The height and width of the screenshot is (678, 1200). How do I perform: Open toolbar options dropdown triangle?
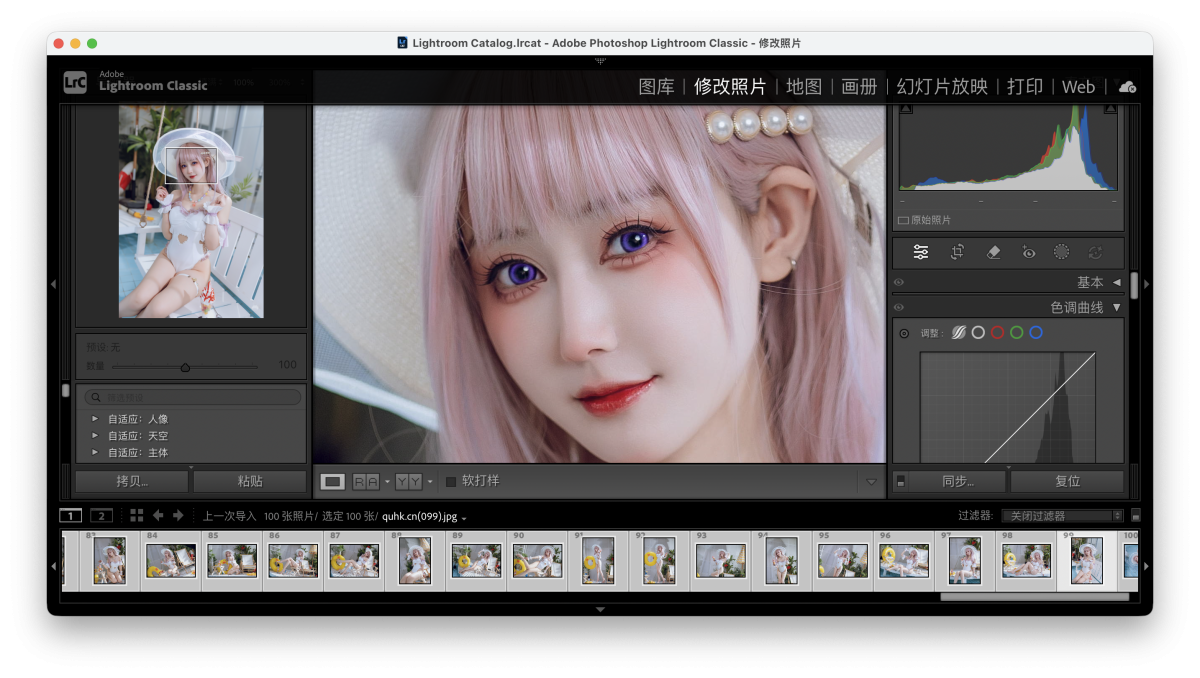[871, 481]
